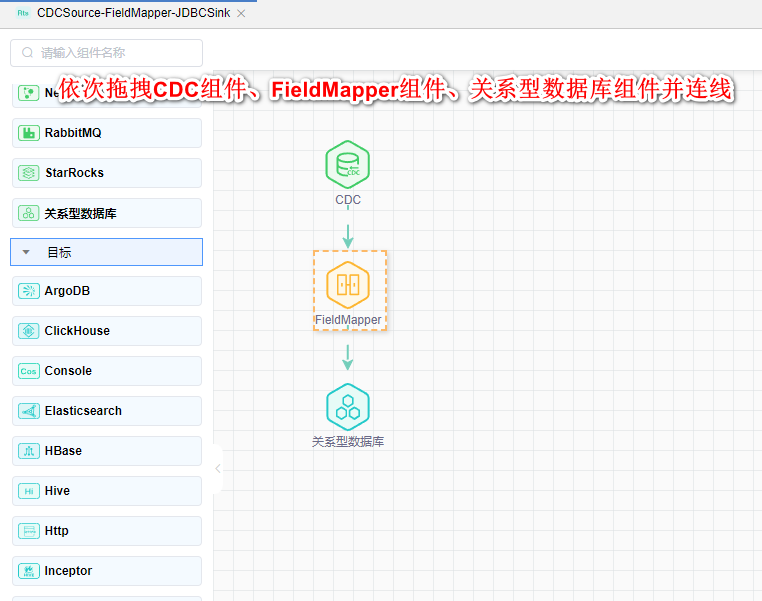Viewport: 762px width, 601px height.
Task: Click the triangle arrow beside 目标
Action: coord(26,253)
